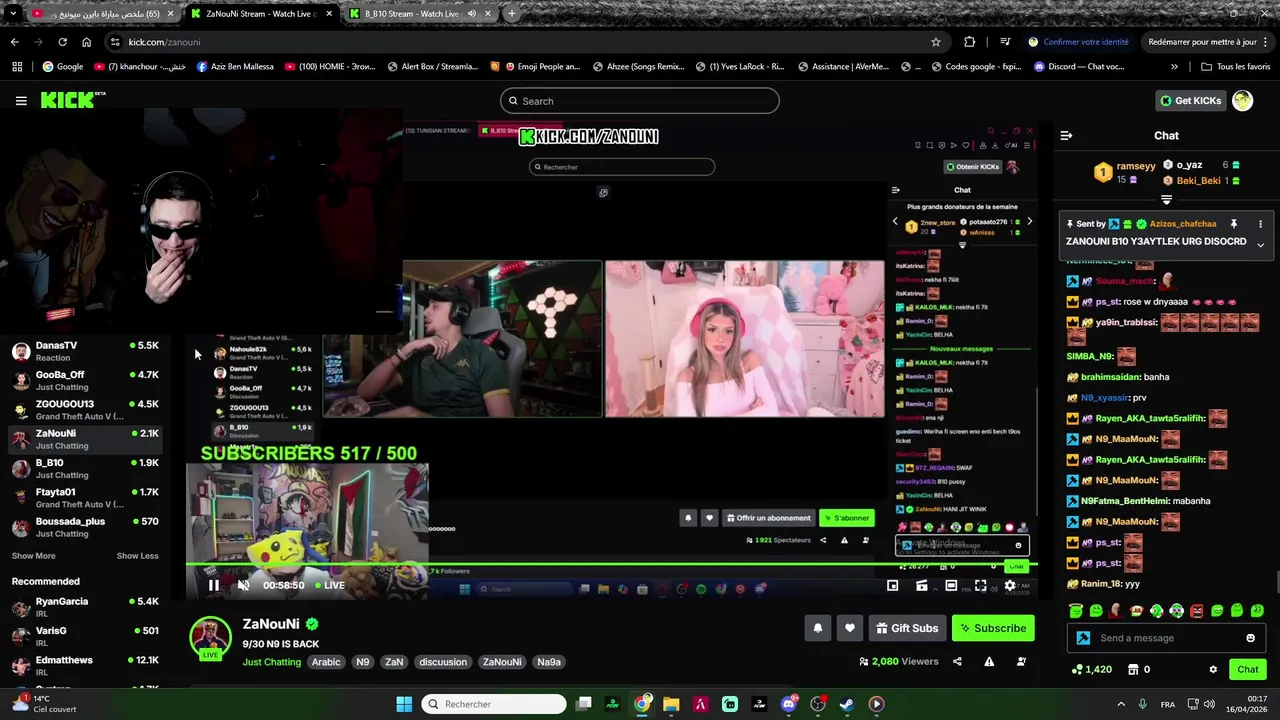Show More channels in the sidebar
Viewport: 1280px width, 720px height.
click(34, 556)
